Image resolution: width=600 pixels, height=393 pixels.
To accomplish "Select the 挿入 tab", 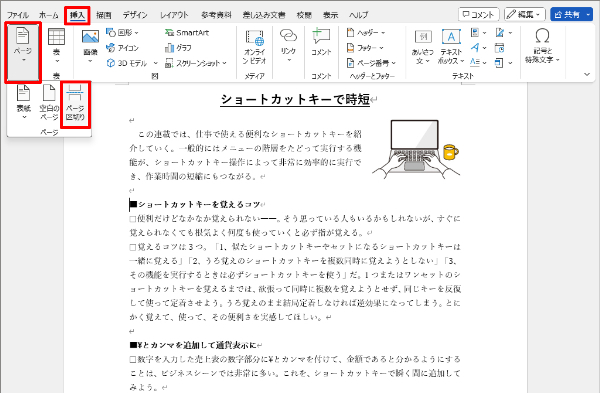I will pos(77,15).
